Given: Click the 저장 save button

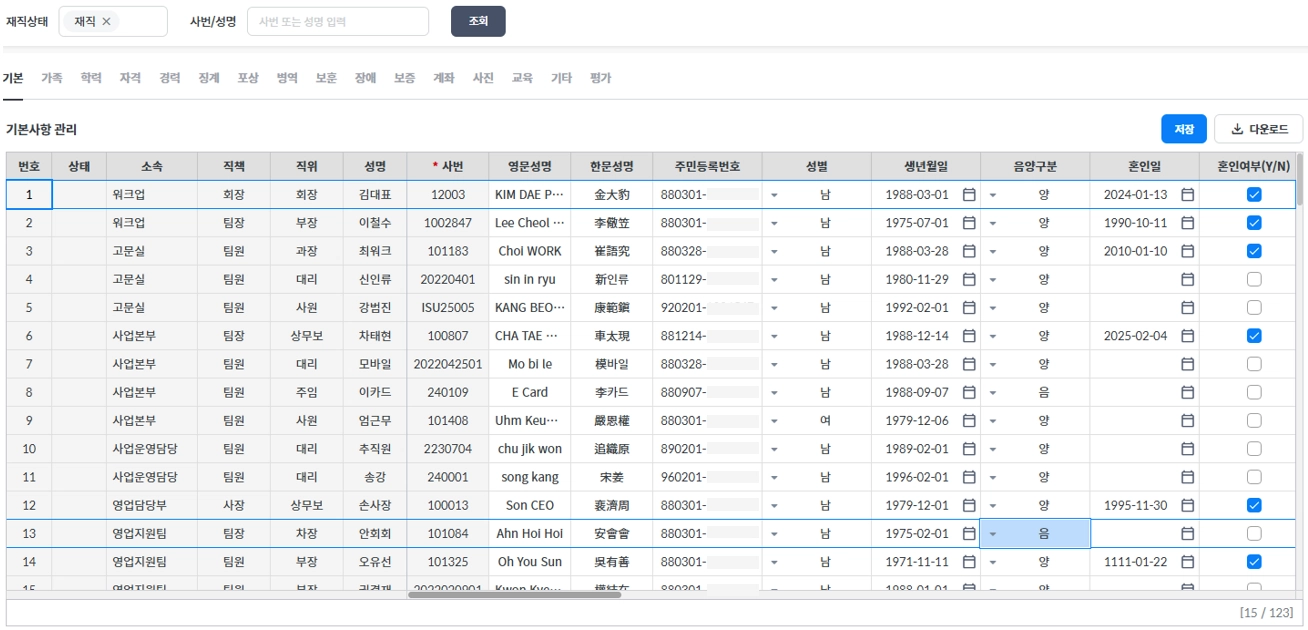Looking at the screenshot, I should tap(1184, 129).
